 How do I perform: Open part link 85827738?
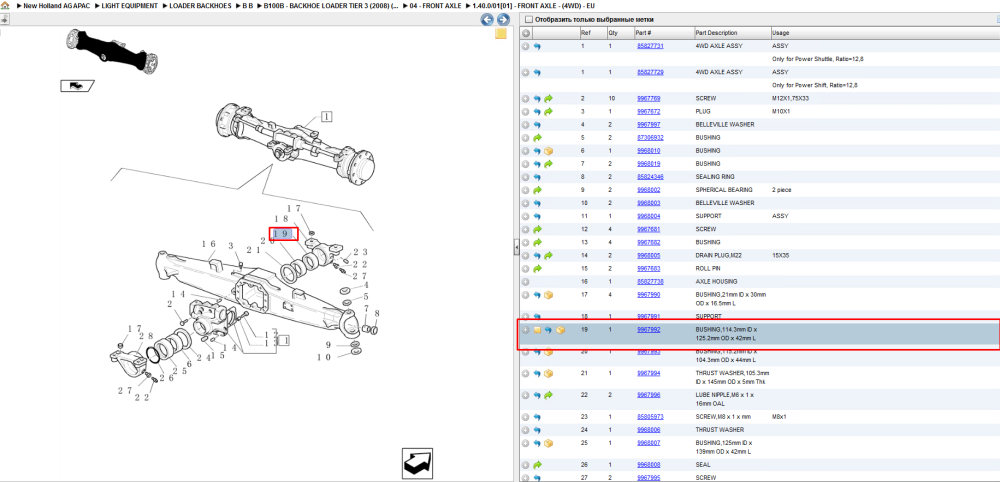point(650,281)
